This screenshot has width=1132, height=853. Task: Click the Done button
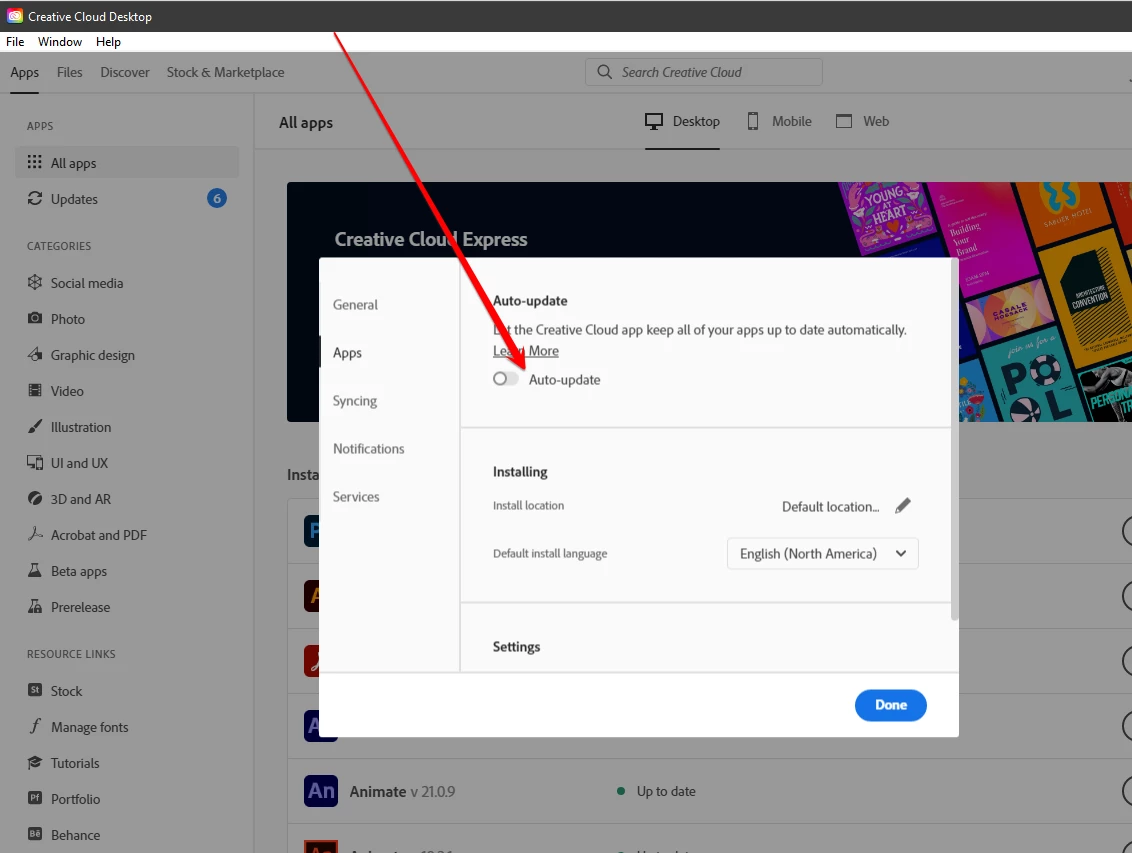(x=890, y=705)
